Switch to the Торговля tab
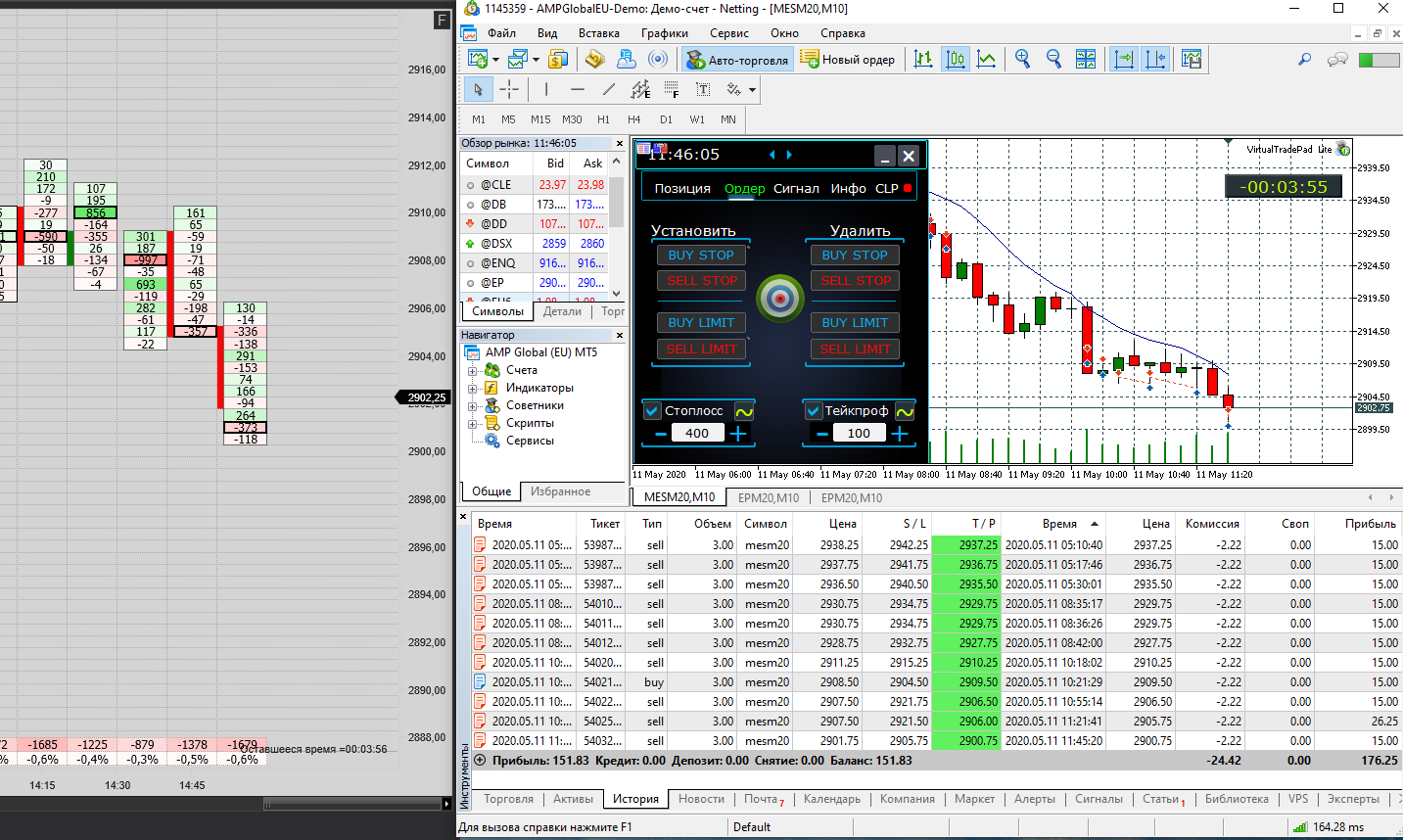This screenshot has height=840, width=1403. [508, 799]
